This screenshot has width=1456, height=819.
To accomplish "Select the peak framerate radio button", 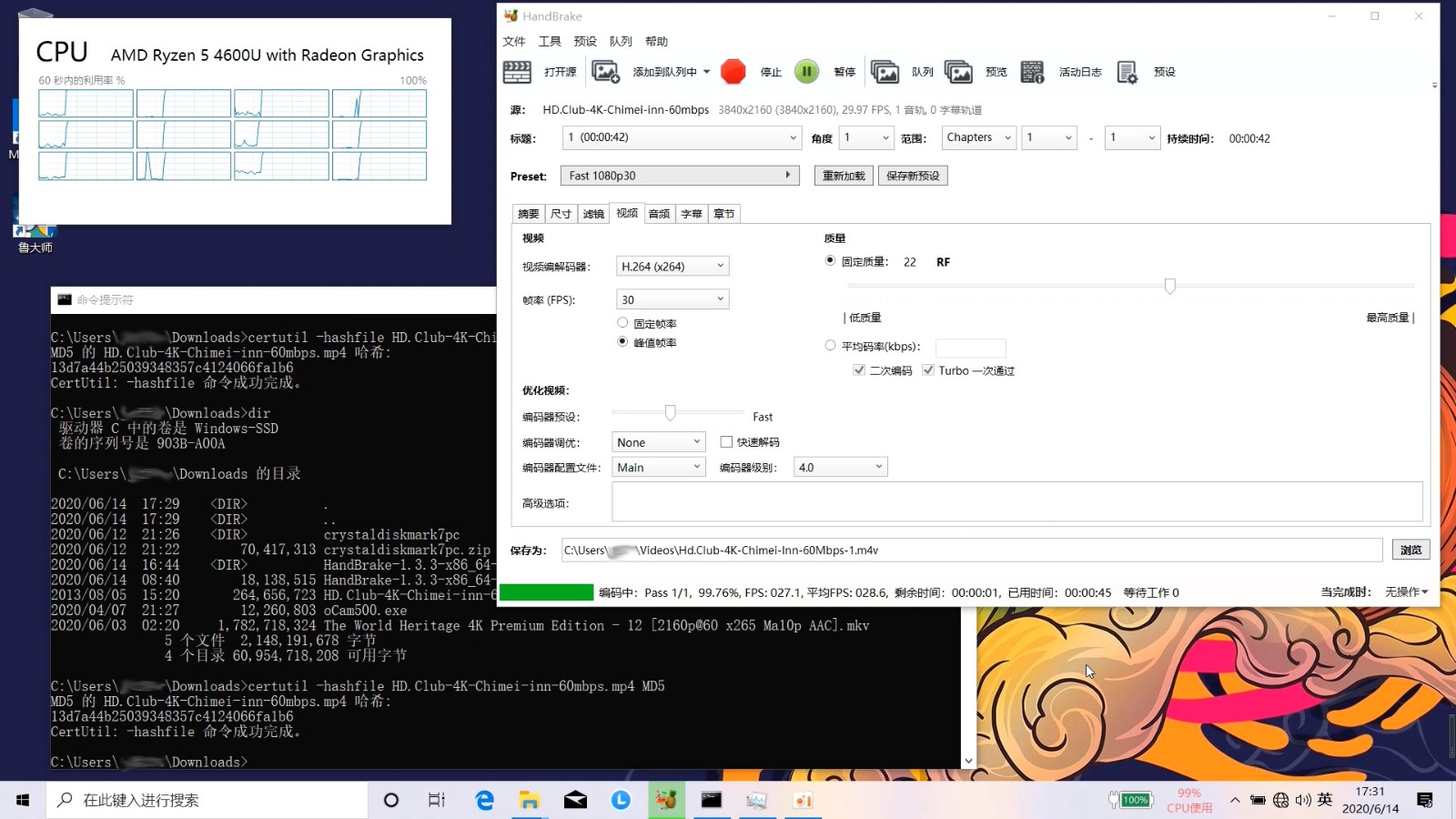I will coord(622,342).
